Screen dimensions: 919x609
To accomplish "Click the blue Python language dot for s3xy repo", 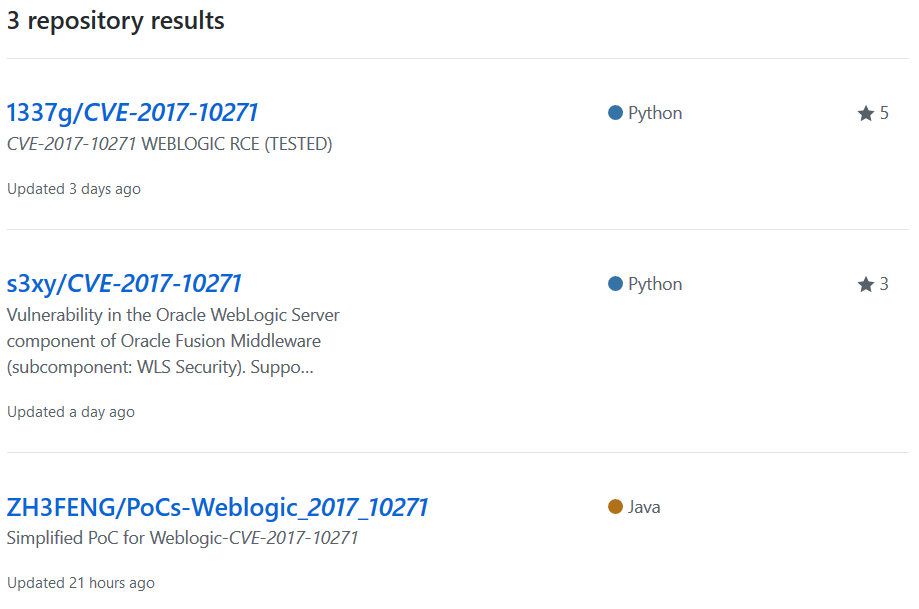I will 615,283.
